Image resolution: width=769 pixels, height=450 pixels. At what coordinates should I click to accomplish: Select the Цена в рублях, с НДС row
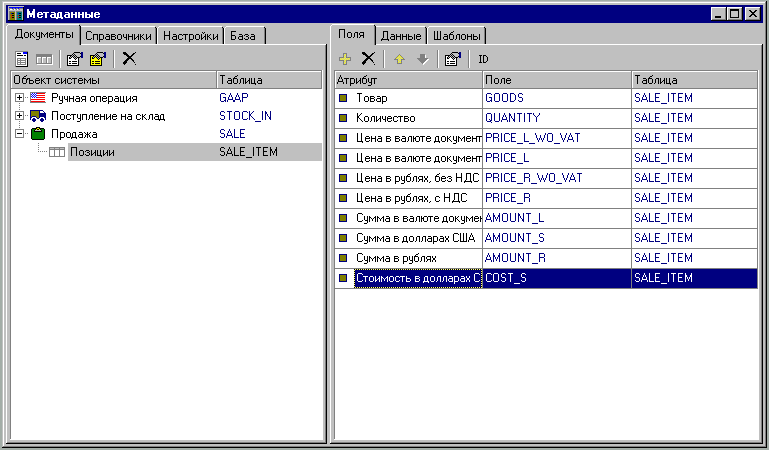[546, 198]
